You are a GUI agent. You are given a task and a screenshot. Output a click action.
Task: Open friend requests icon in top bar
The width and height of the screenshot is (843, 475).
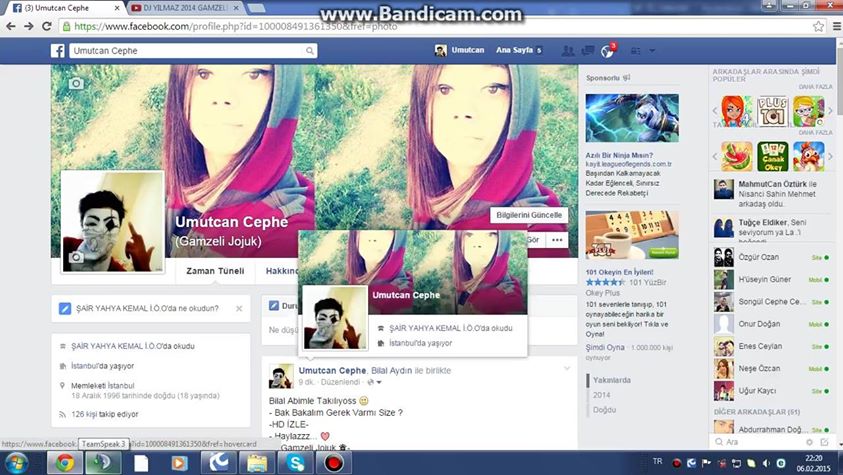568,51
